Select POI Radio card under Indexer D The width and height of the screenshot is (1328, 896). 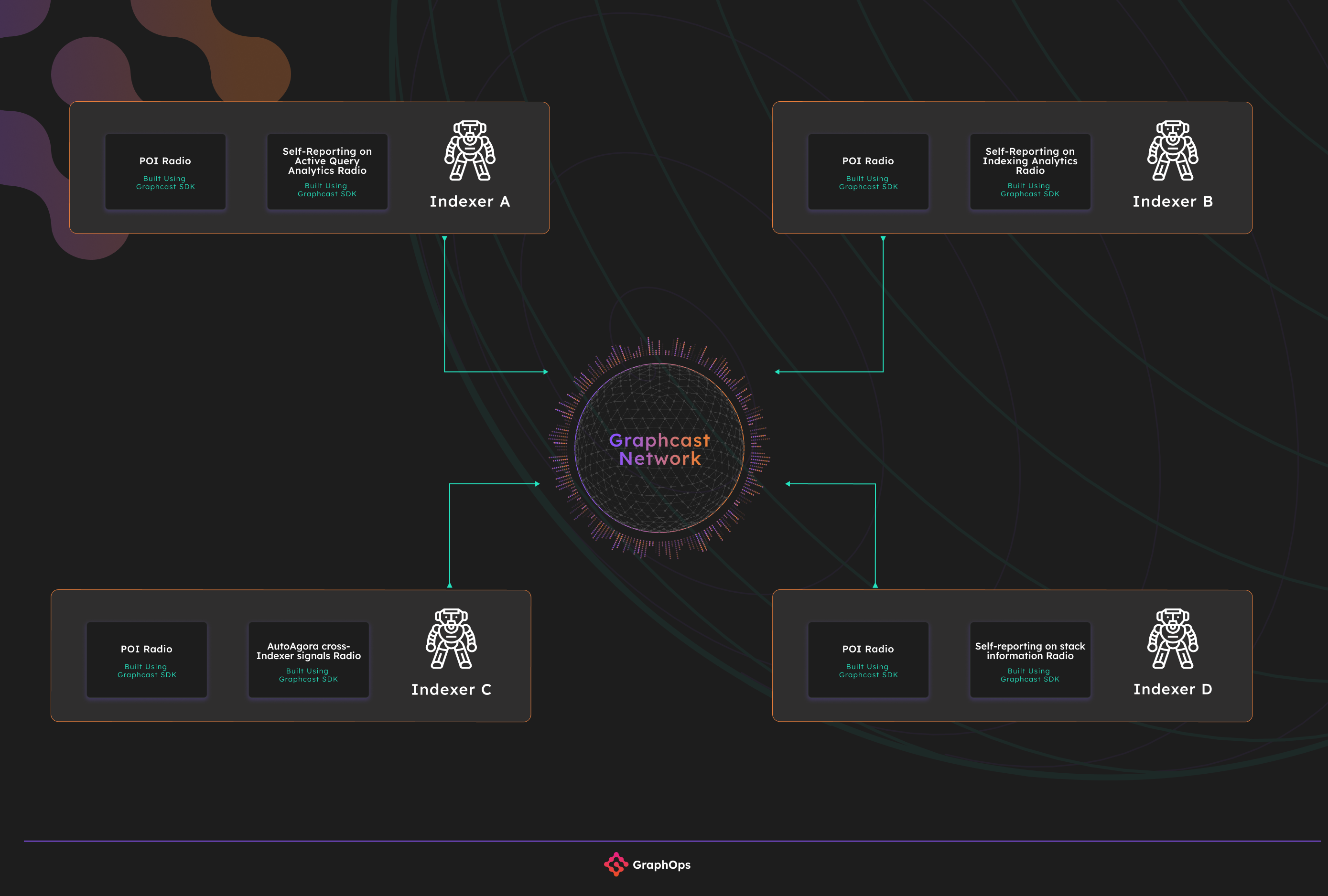868,660
